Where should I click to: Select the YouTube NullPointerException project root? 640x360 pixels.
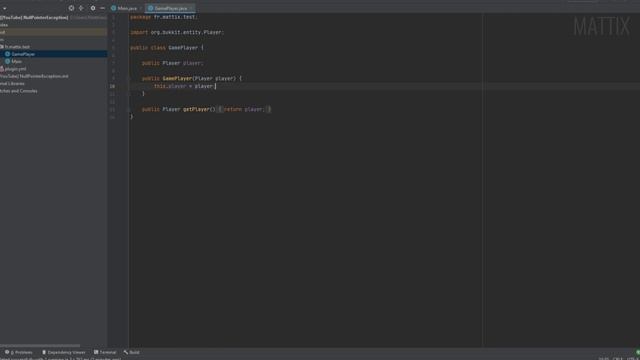34,18
